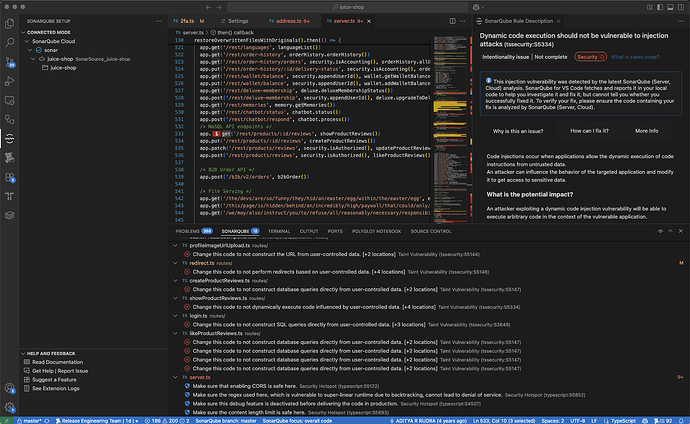
Task: Click TypeScript language mode in status bar
Action: pyautogui.click(x=624, y=420)
